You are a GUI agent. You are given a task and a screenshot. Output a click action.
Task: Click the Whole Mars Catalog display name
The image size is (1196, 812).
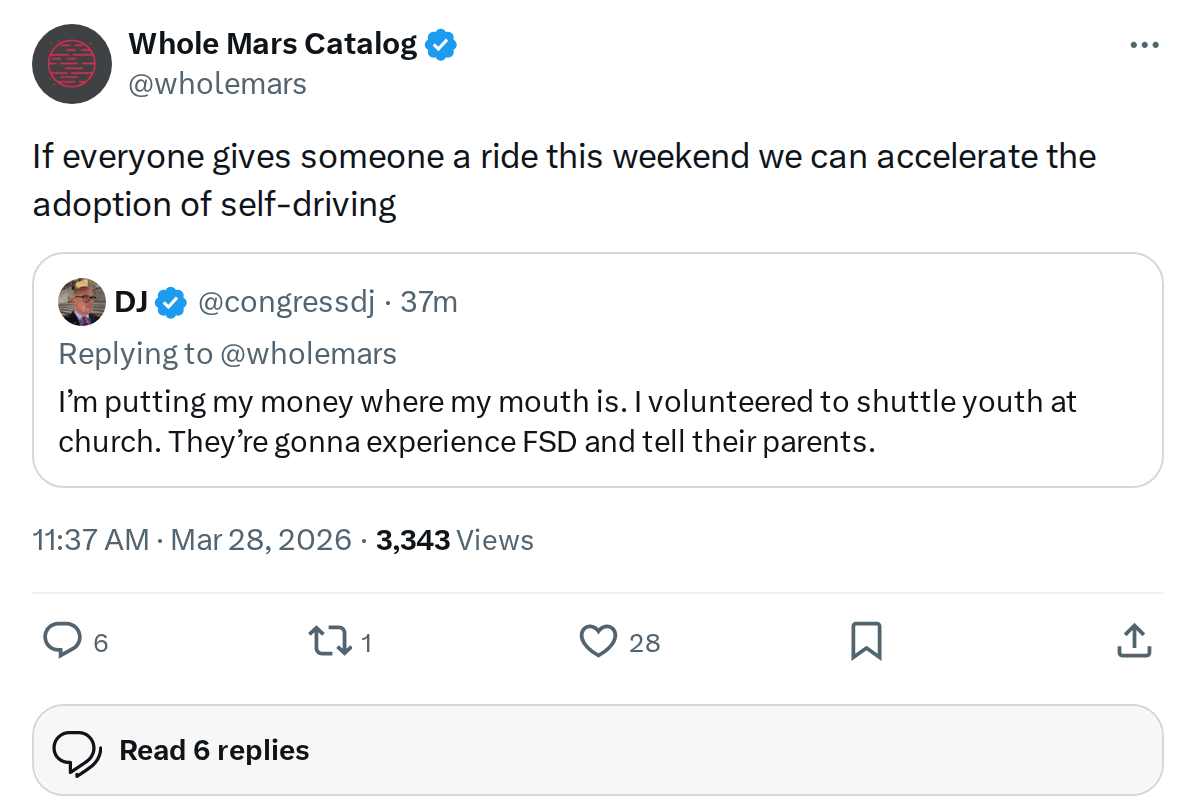click(272, 44)
